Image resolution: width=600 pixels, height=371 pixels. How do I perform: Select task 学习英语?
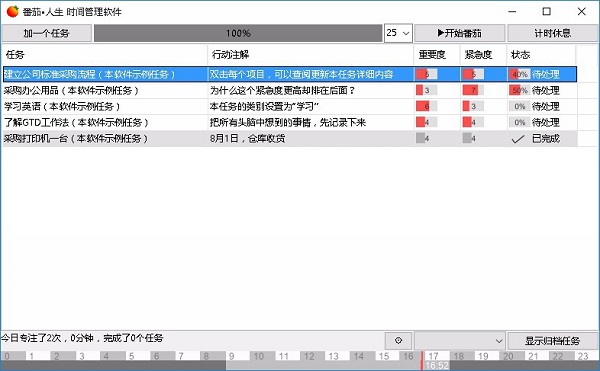click(x=62, y=106)
